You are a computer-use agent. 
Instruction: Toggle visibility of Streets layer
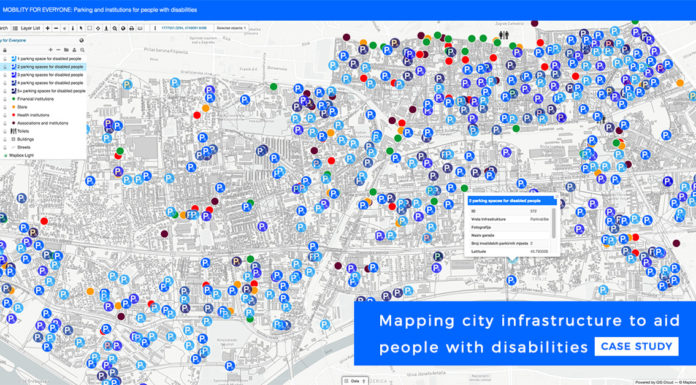[5, 147]
